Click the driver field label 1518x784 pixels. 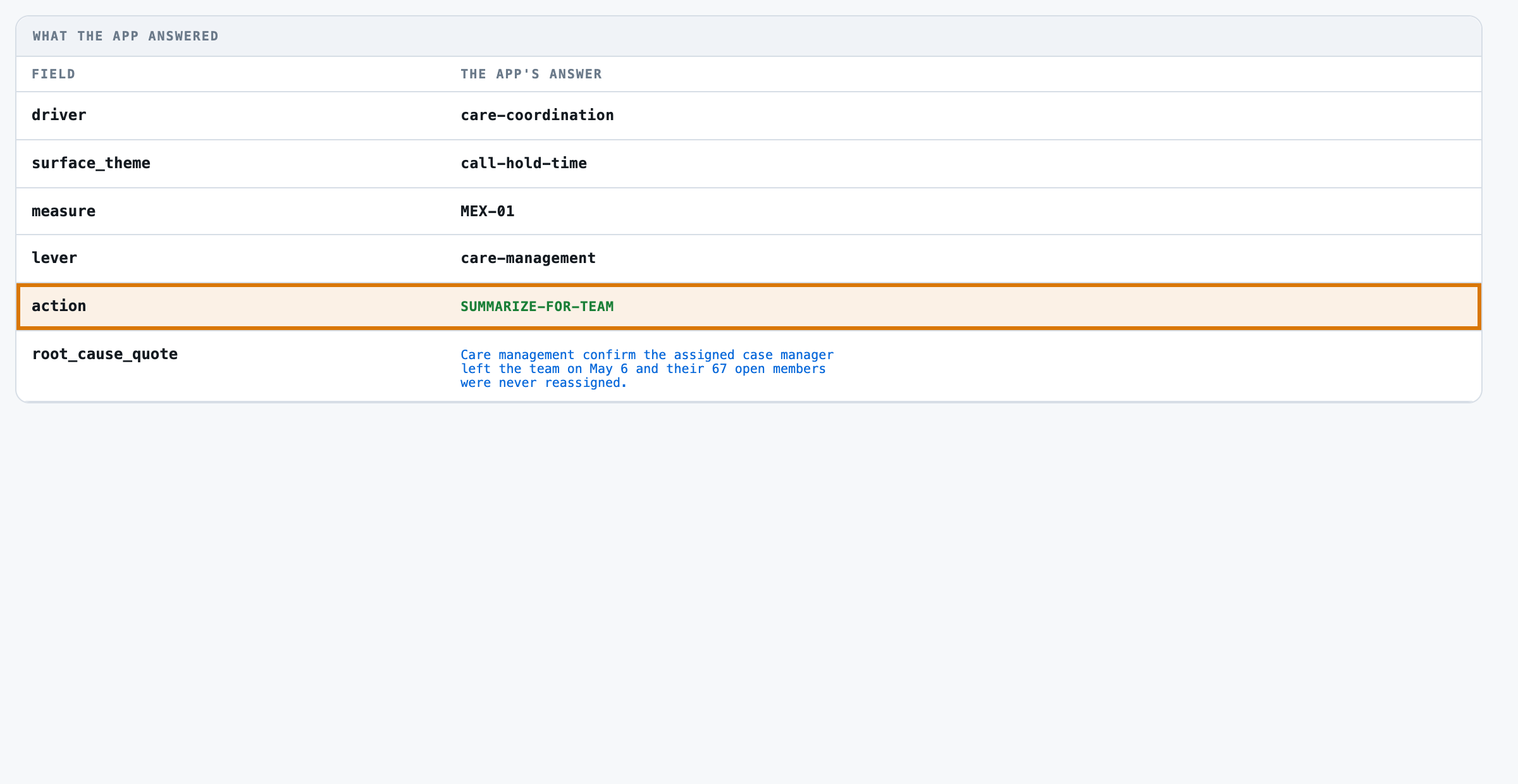click(x=59, y=115)
